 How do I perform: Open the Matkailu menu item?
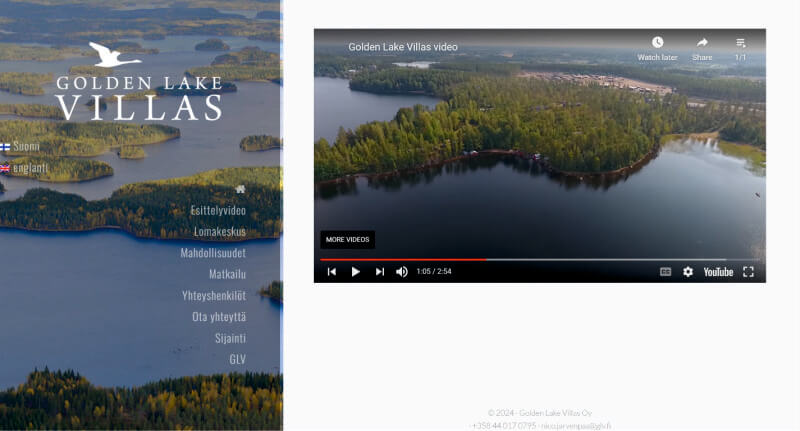tap(228, 274)
